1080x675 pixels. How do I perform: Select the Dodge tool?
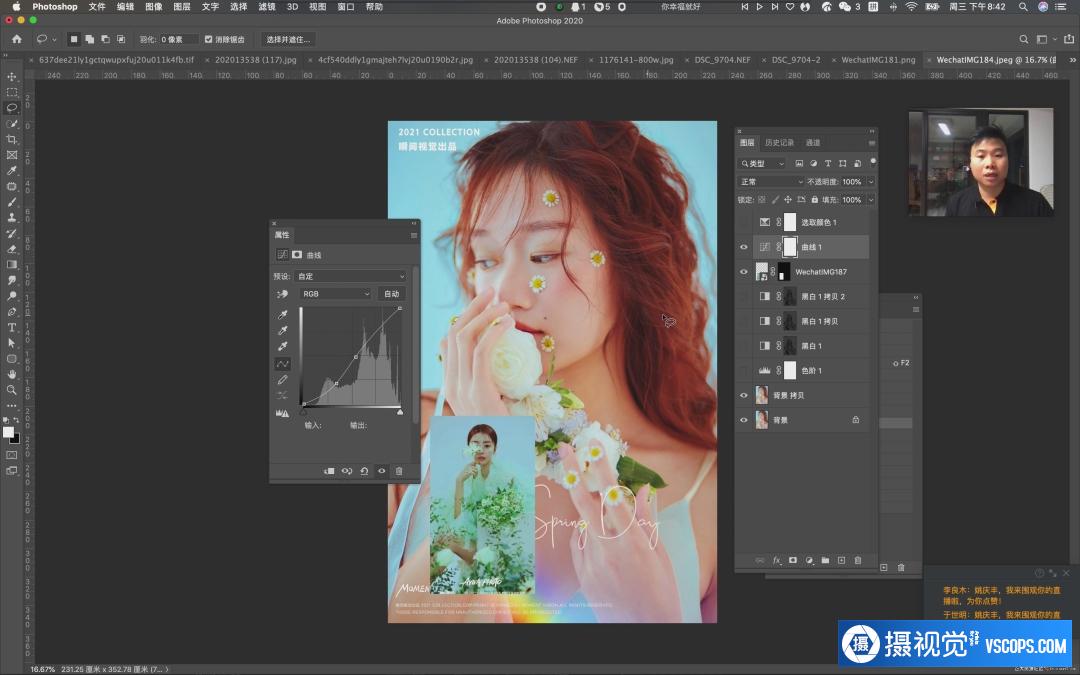pyautogui.click(x=12, y=296)
